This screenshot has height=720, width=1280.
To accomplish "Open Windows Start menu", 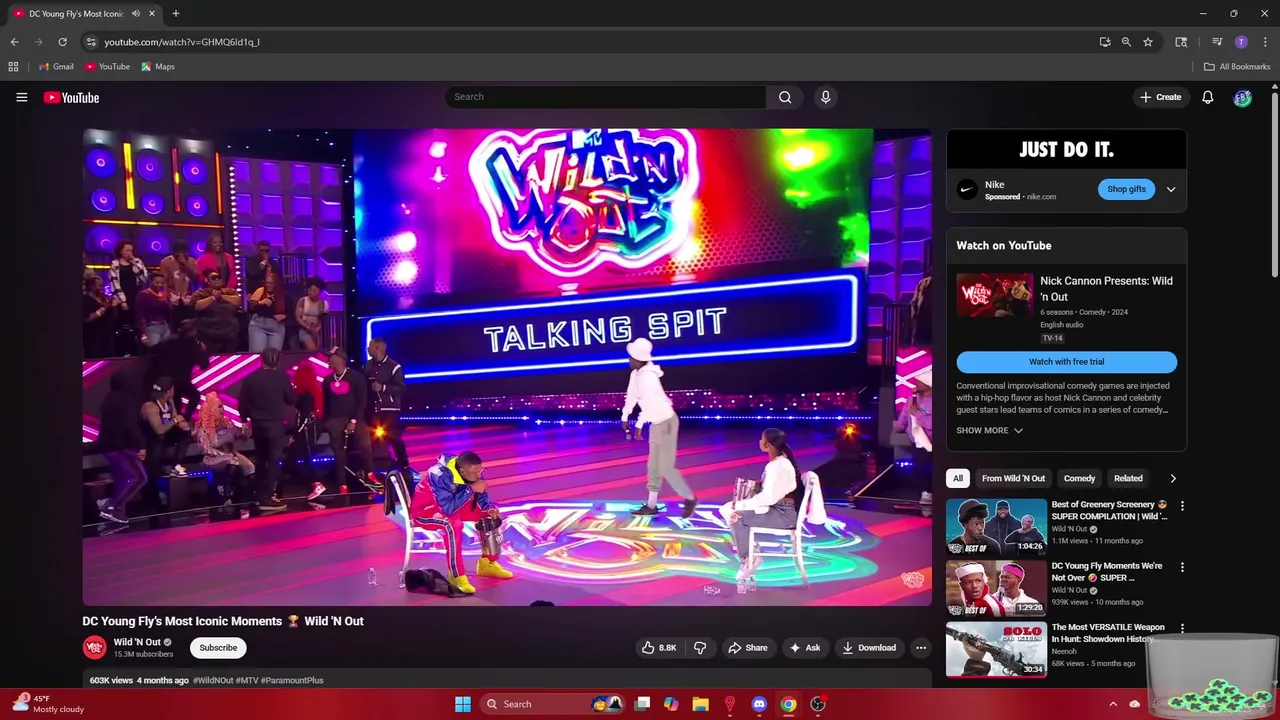I will (x=462, y=704).
